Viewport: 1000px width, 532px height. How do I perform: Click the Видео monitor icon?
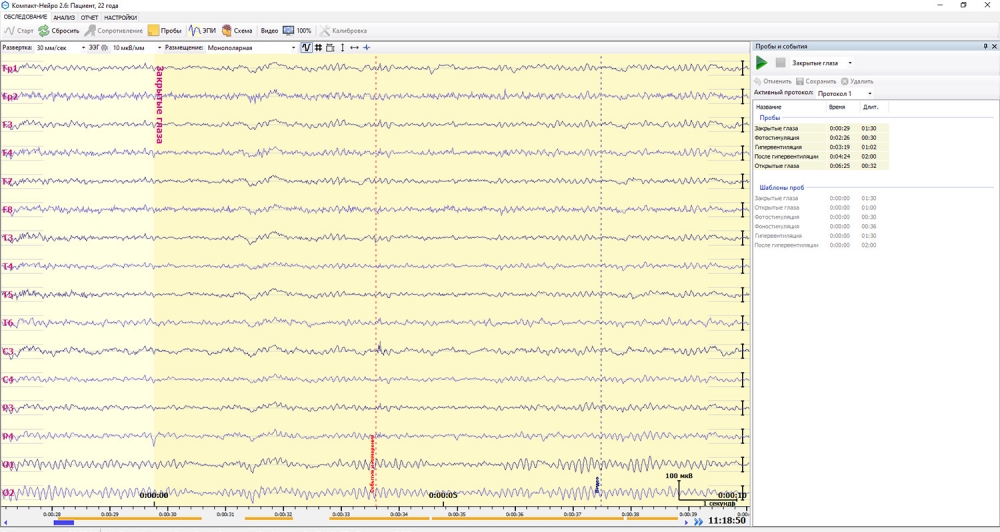coord(288,31)
